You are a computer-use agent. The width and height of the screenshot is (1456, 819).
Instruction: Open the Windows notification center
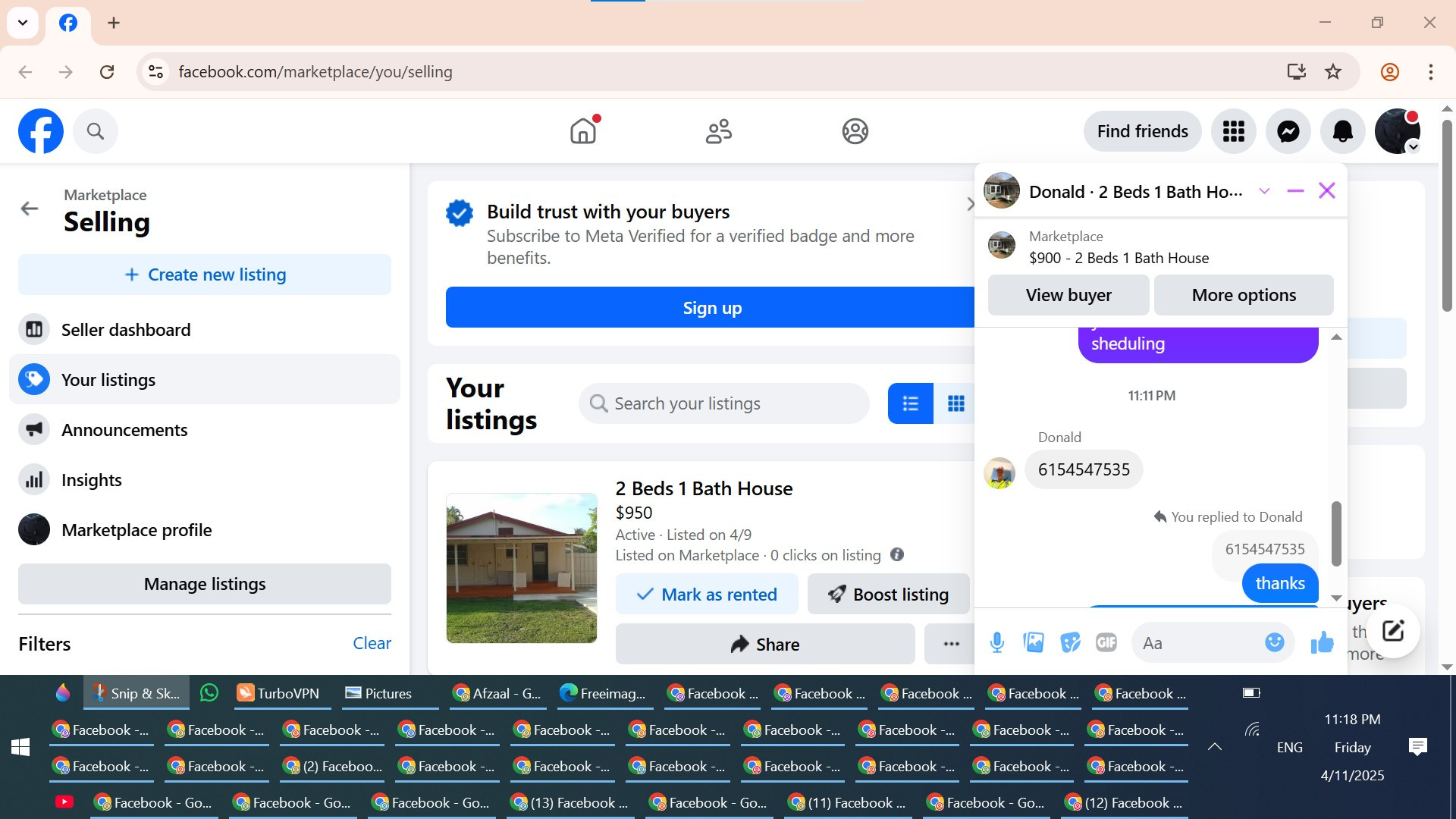1417,747
